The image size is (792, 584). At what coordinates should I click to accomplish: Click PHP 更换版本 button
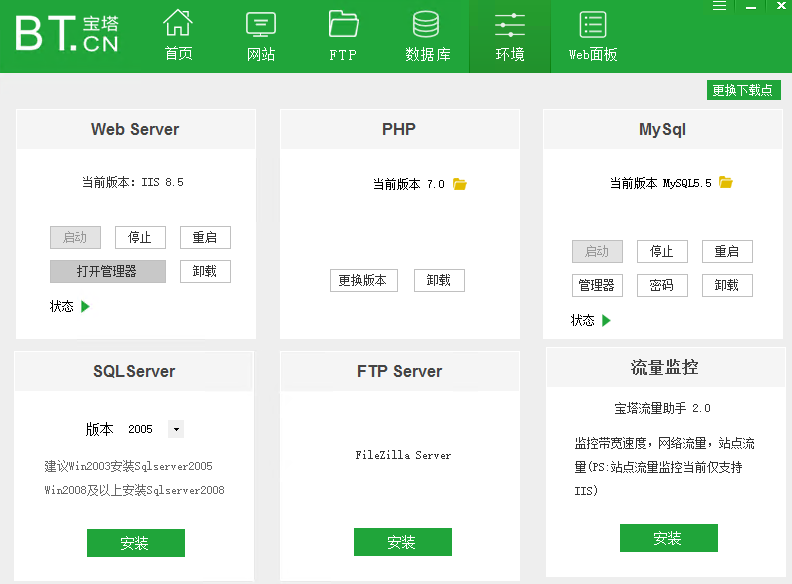(x=364, y=280)
